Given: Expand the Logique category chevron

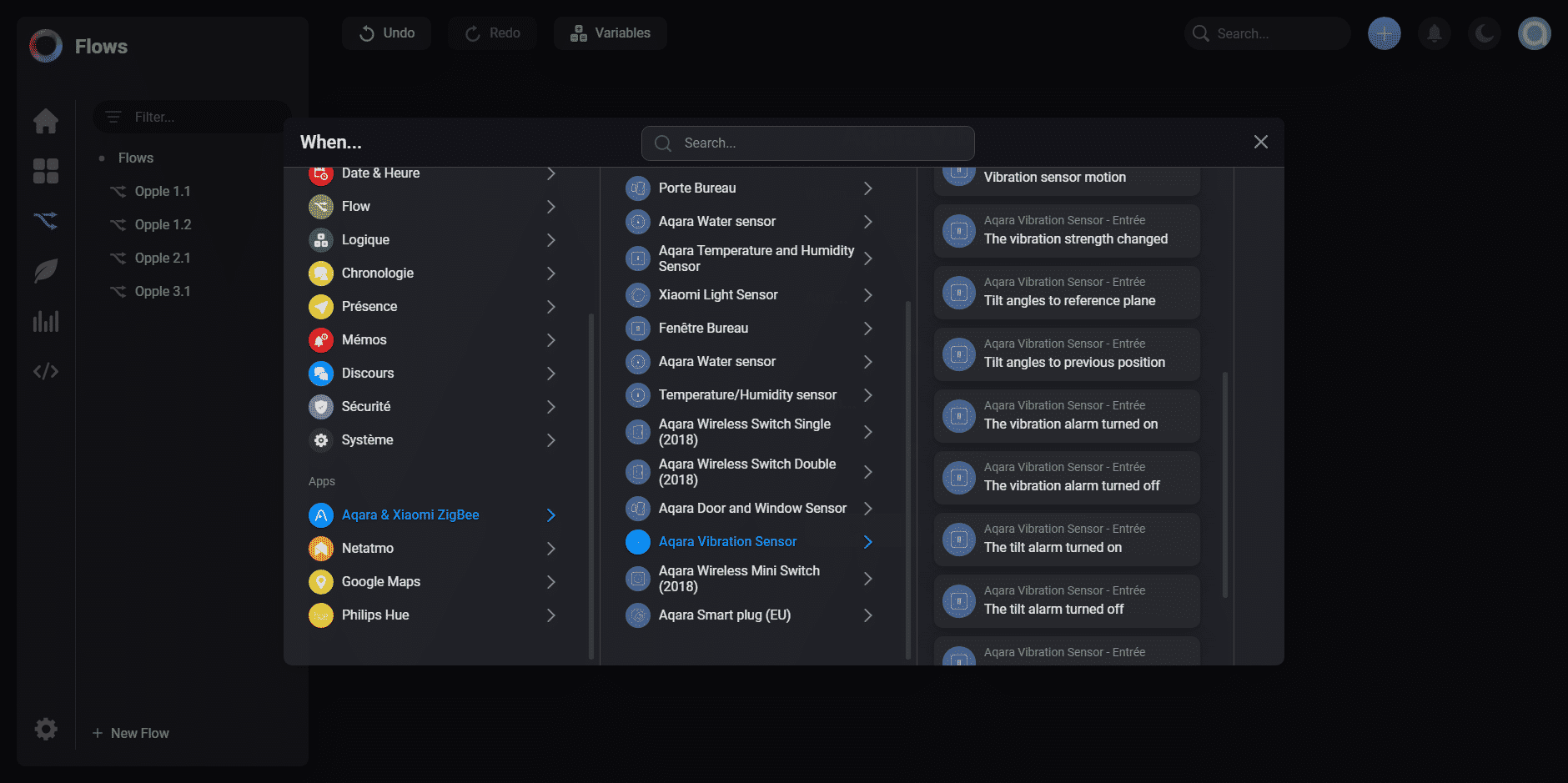Looking at the screenshot, I should coord(550,240).
